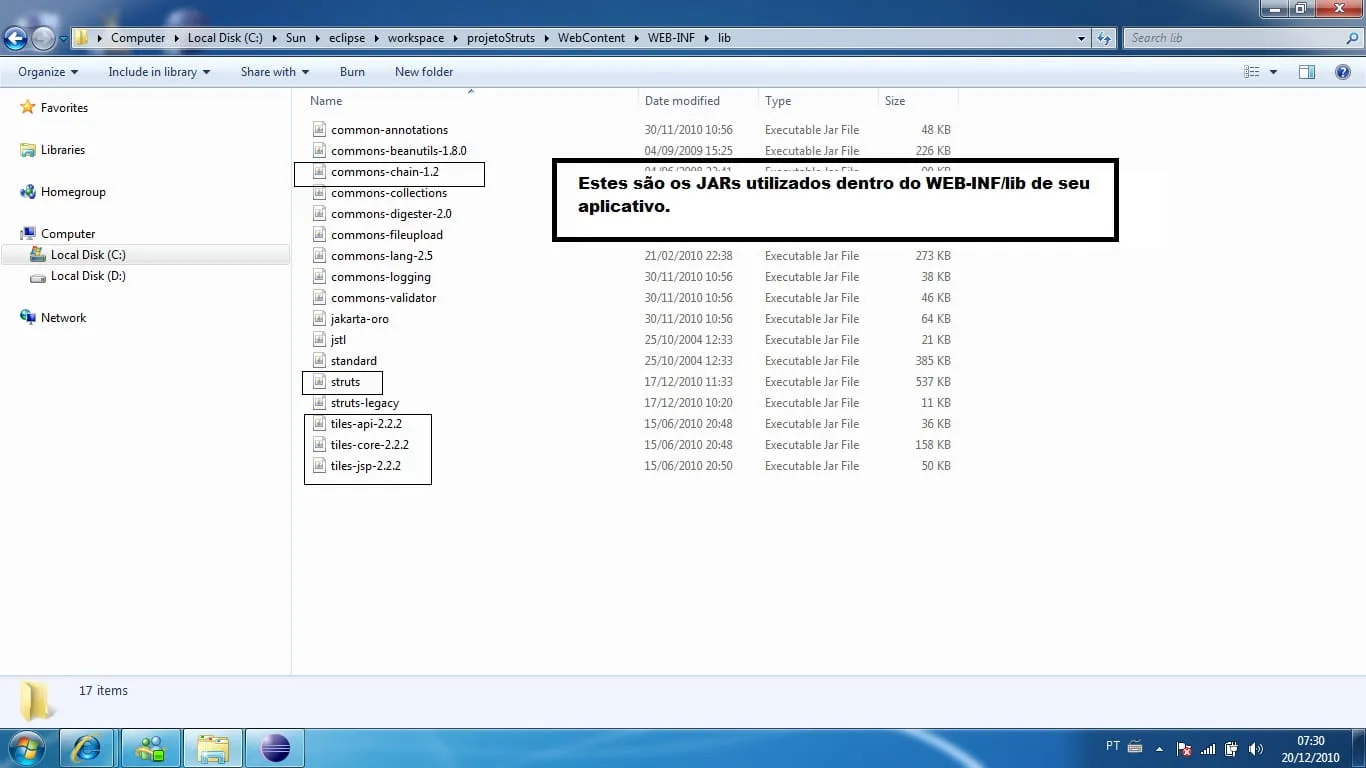
Task: Open the Windows Start menu orb
Action: tap(25, 748)
